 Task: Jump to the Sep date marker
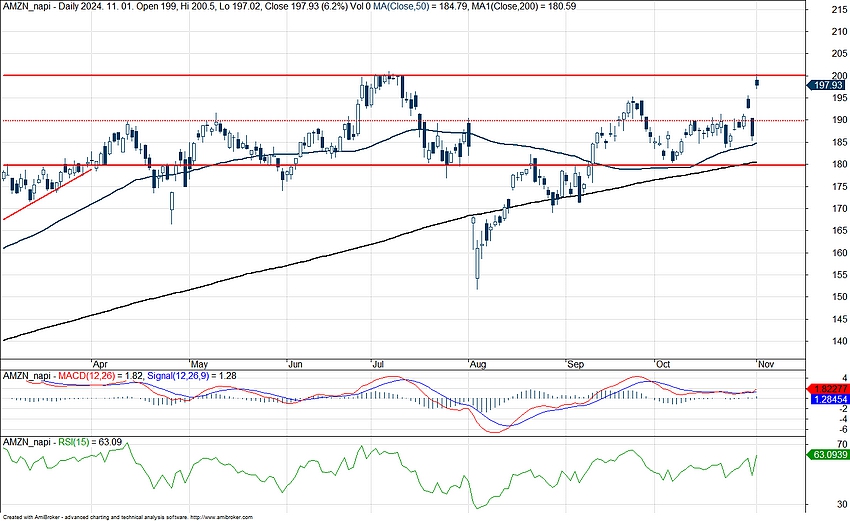576,364
